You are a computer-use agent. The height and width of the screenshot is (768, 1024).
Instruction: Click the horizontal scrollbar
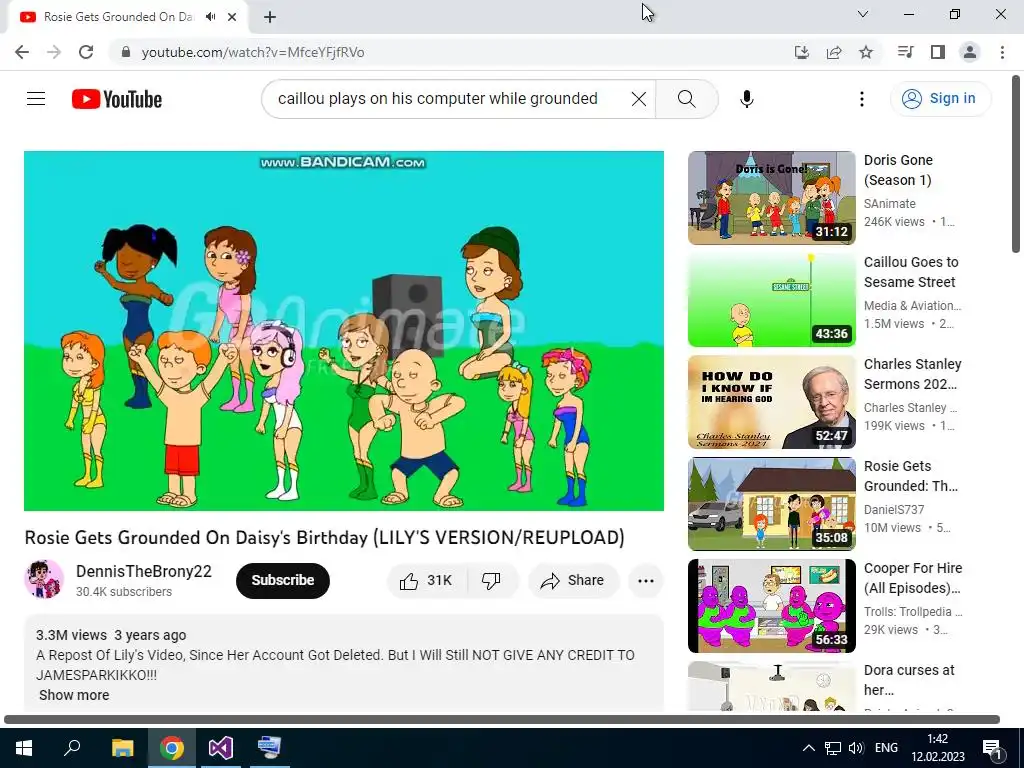(x=502, y=720)
